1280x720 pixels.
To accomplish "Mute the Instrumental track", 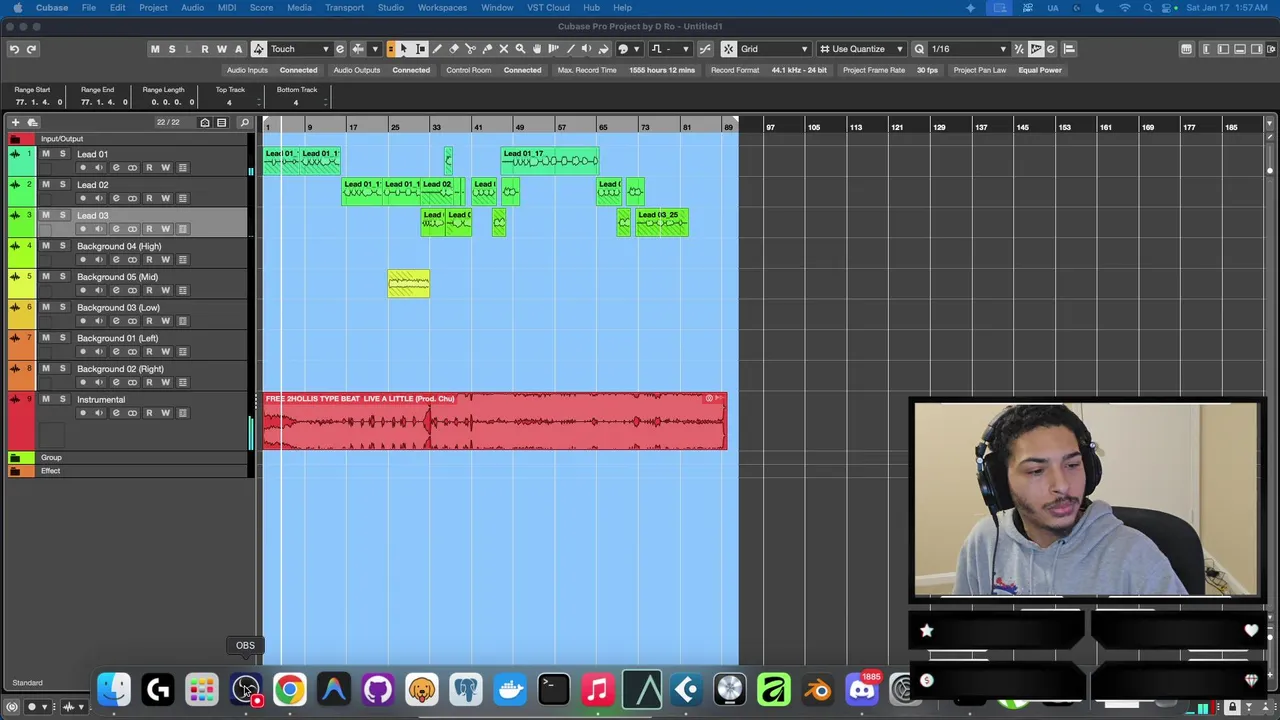I will [45, 399].
